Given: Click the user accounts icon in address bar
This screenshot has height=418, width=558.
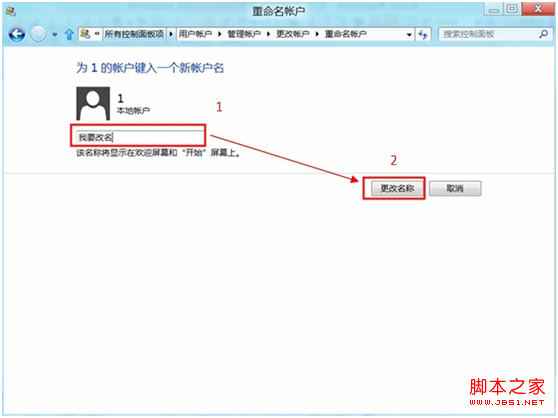Looking at the screenshot, I should [85, 34].
